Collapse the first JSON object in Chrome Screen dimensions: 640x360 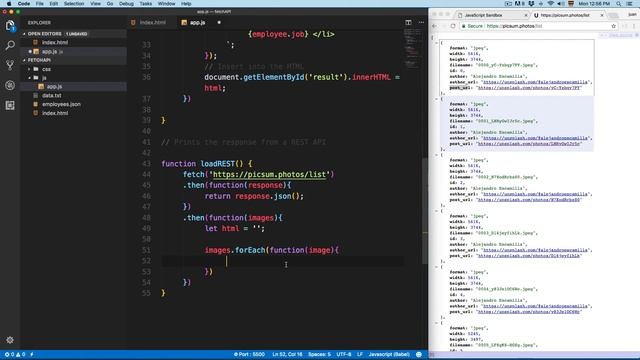(436, 42)
